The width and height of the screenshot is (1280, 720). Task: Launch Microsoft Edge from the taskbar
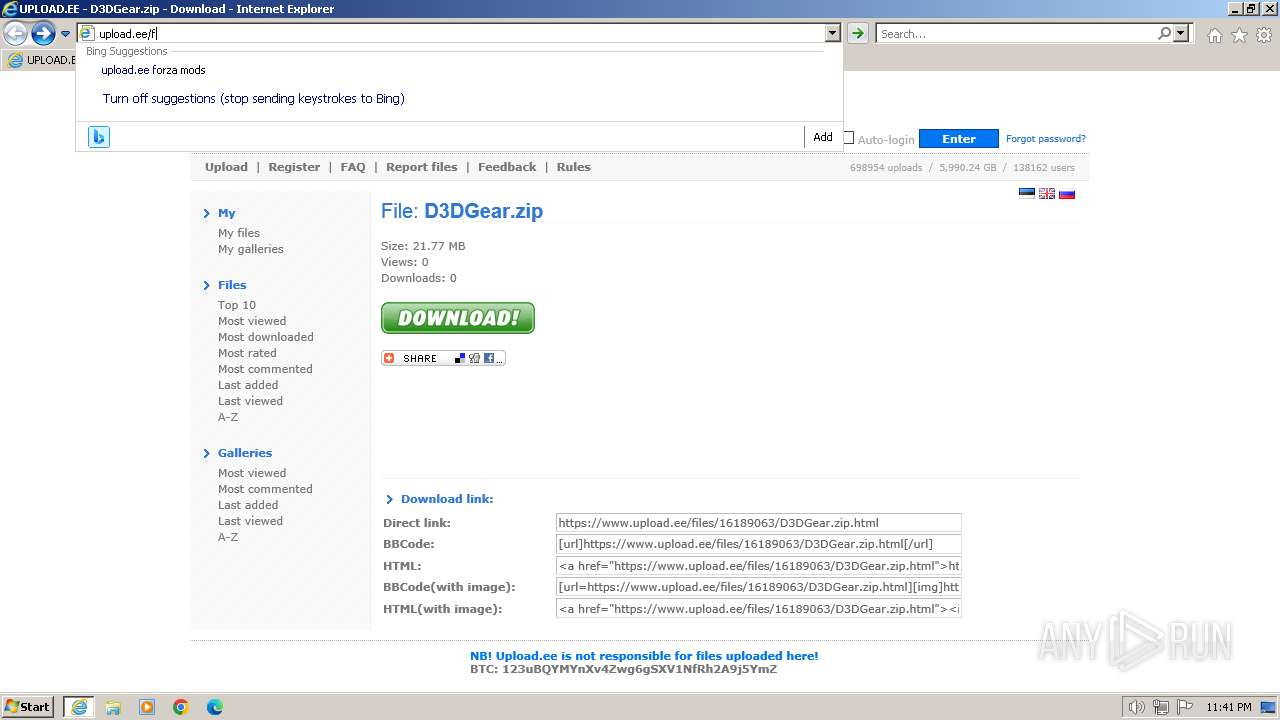pos(215,707)
